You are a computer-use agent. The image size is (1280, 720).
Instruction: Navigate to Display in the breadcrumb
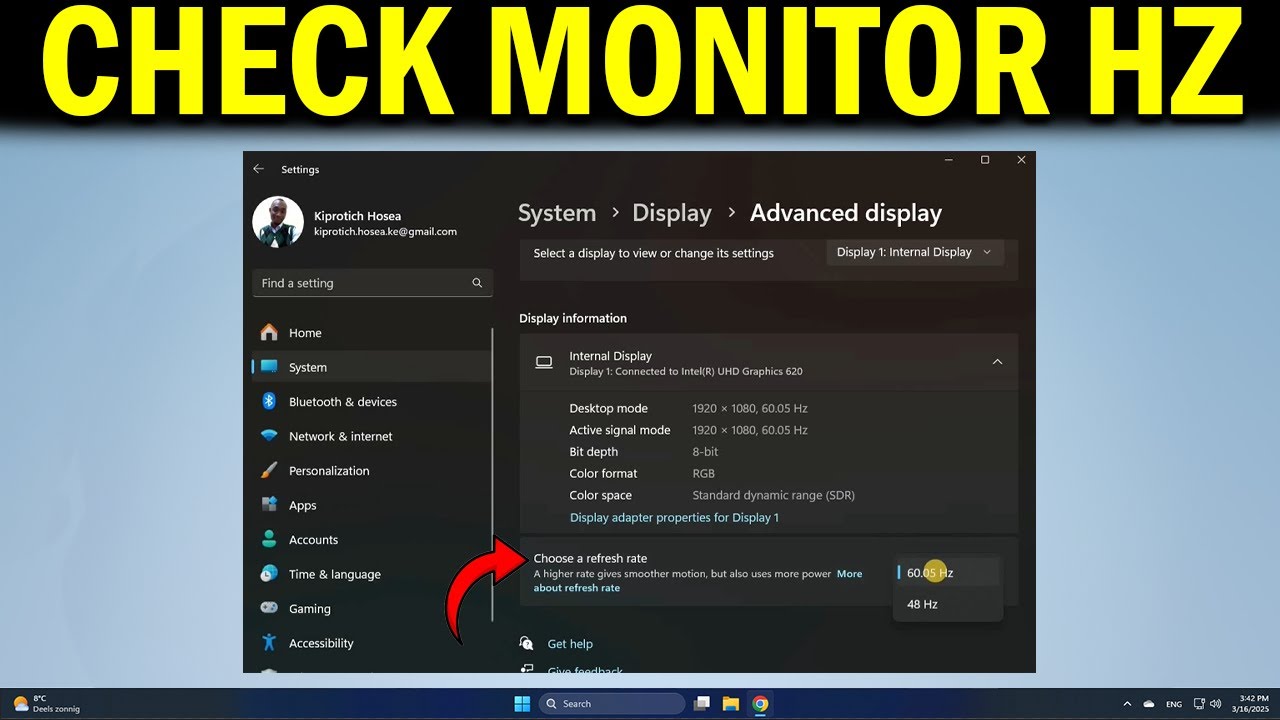click(672, 213)
